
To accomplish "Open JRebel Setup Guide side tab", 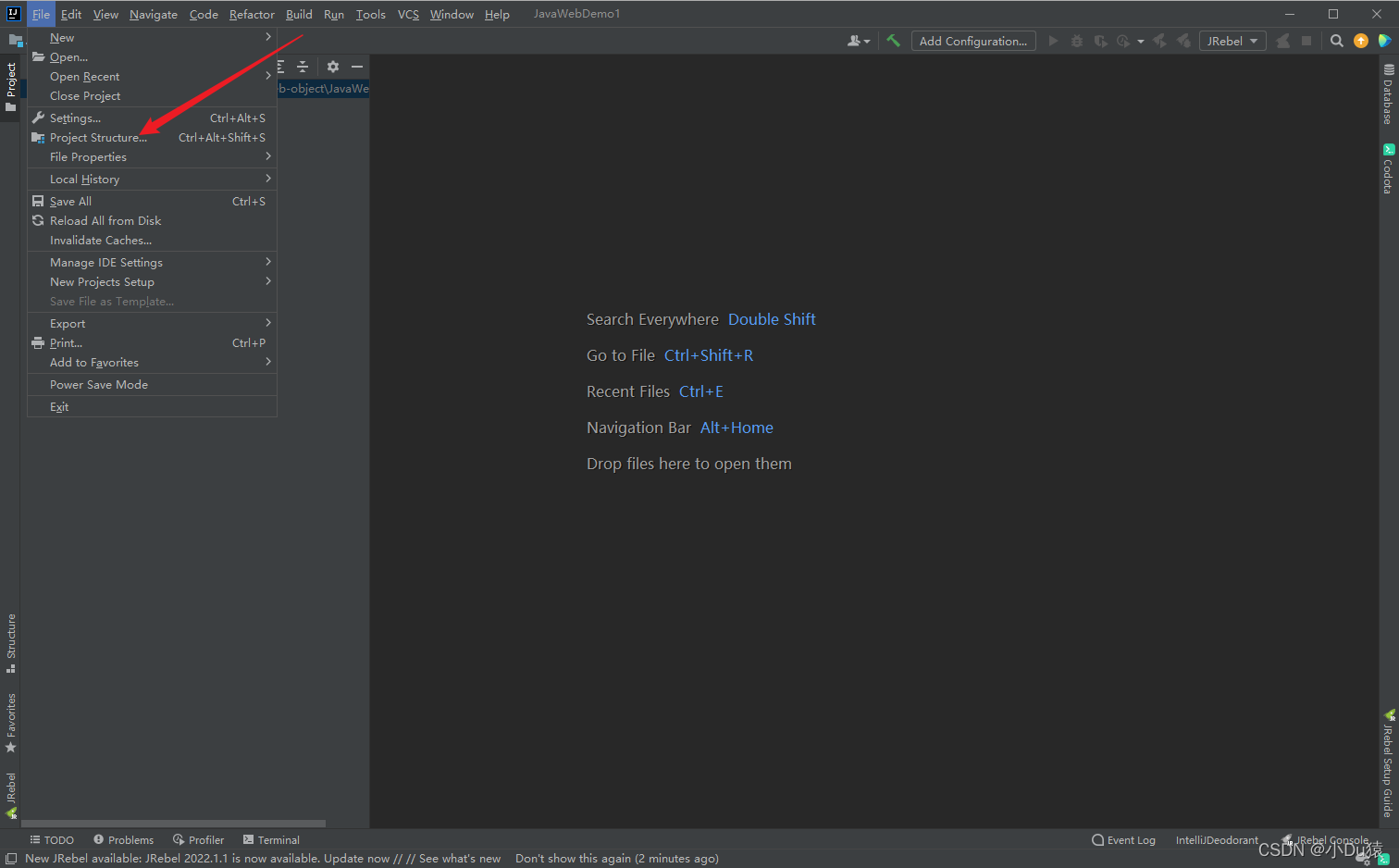I will [x=1388, y=764].
